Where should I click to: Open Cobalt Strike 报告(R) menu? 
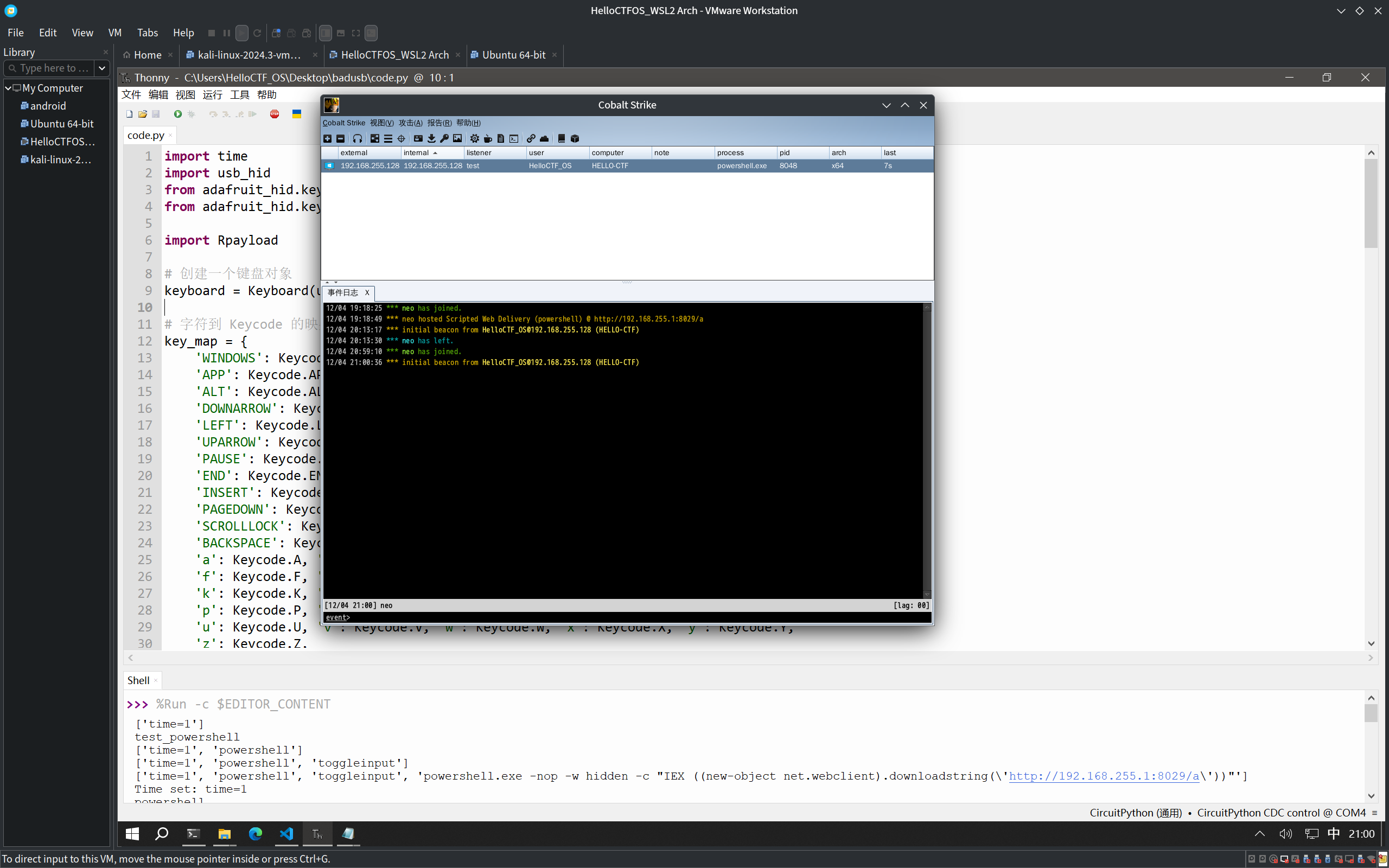pyautogui.click(x=439, y=123)
